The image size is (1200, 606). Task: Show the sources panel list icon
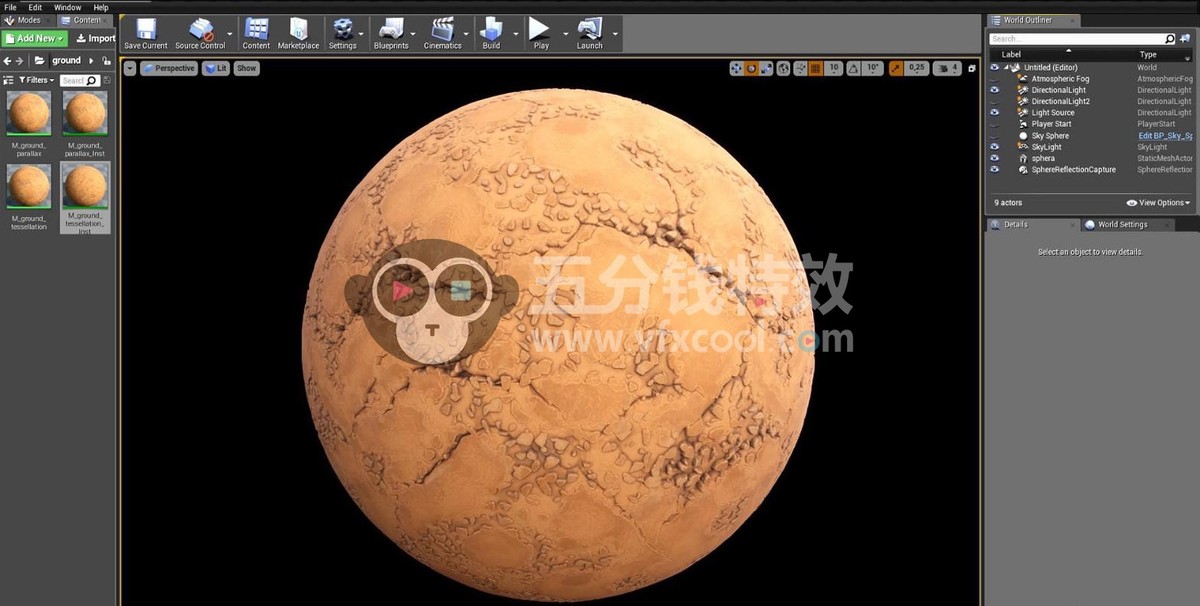[x=8, y=80]
